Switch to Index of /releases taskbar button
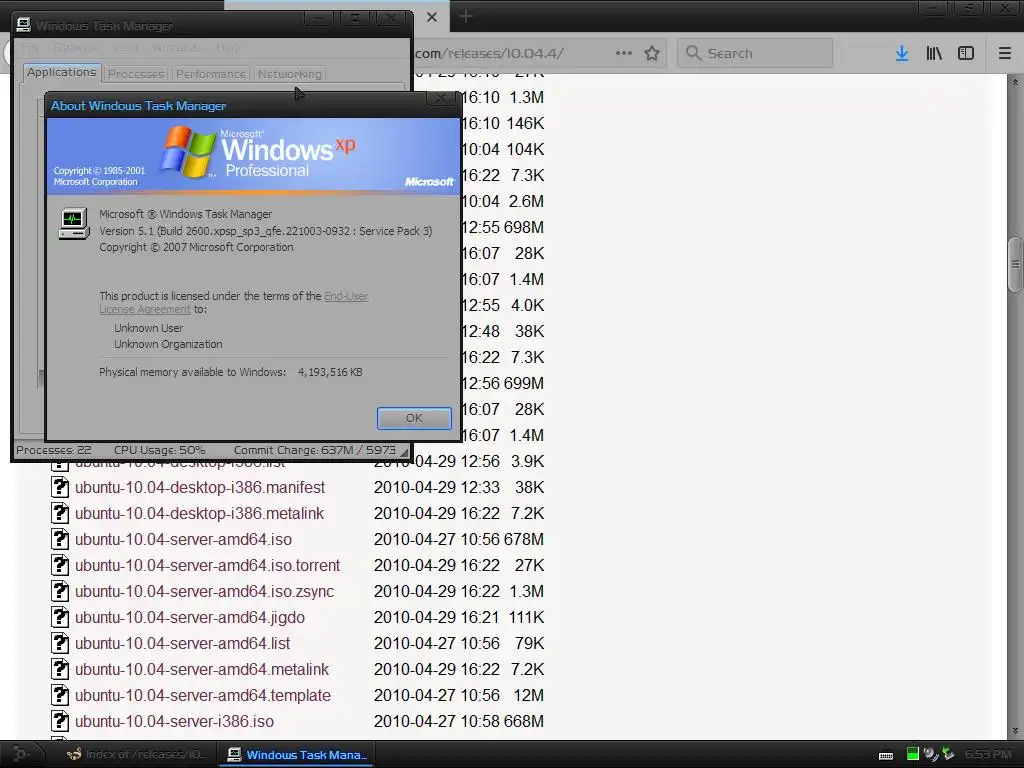 [x=136, y=754]
